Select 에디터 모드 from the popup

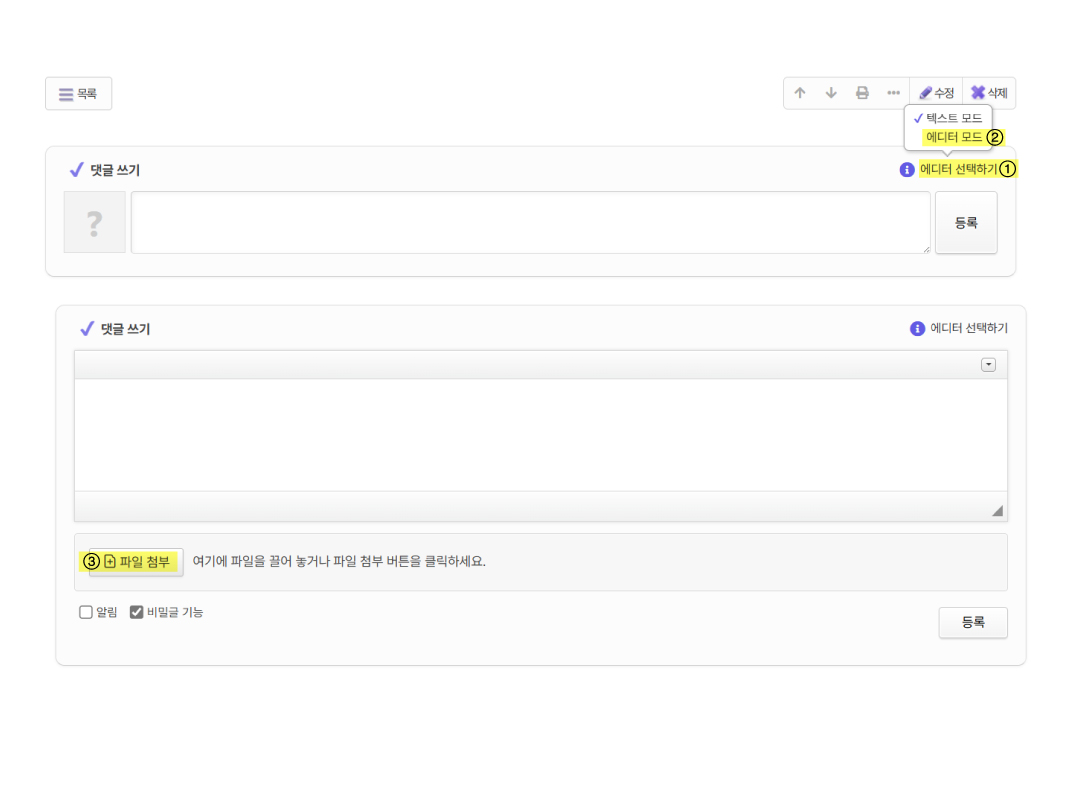pyautogui.click(x=953, y=137)
